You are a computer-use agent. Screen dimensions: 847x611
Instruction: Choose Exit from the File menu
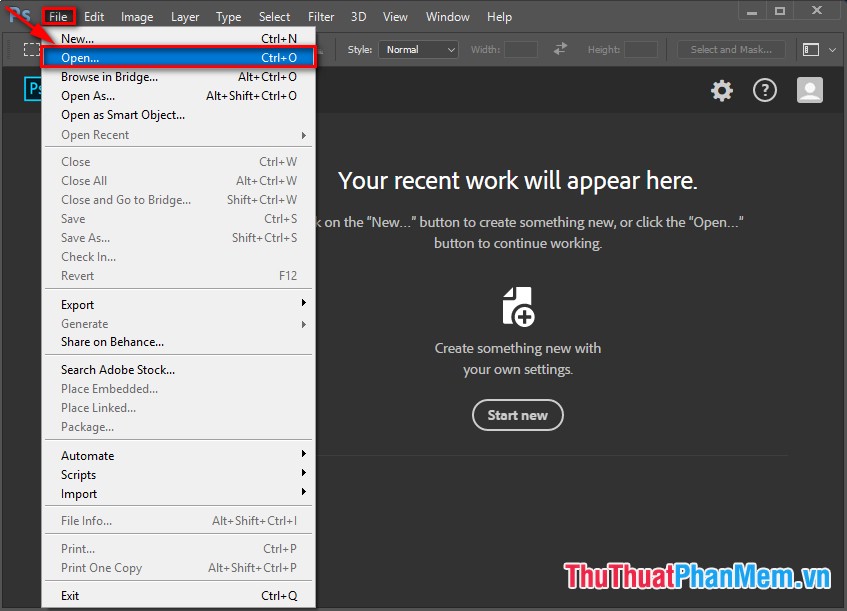coord(178,595)
